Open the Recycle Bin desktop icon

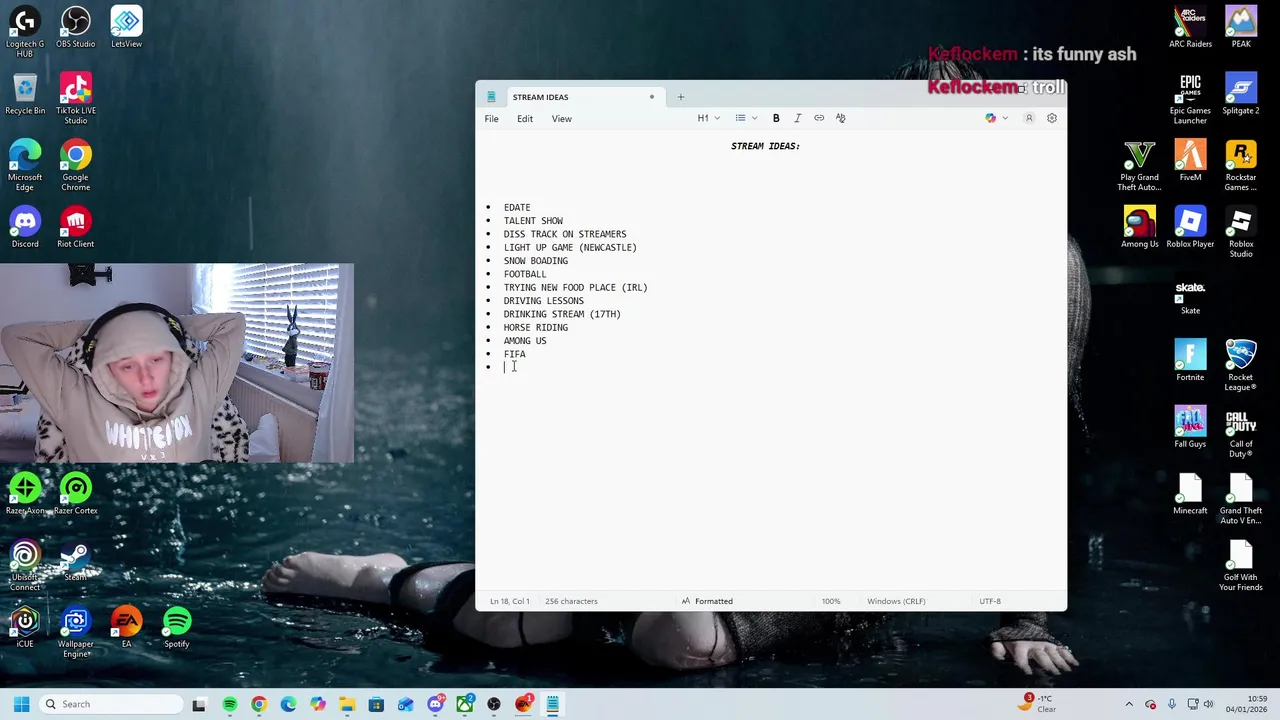25,95
